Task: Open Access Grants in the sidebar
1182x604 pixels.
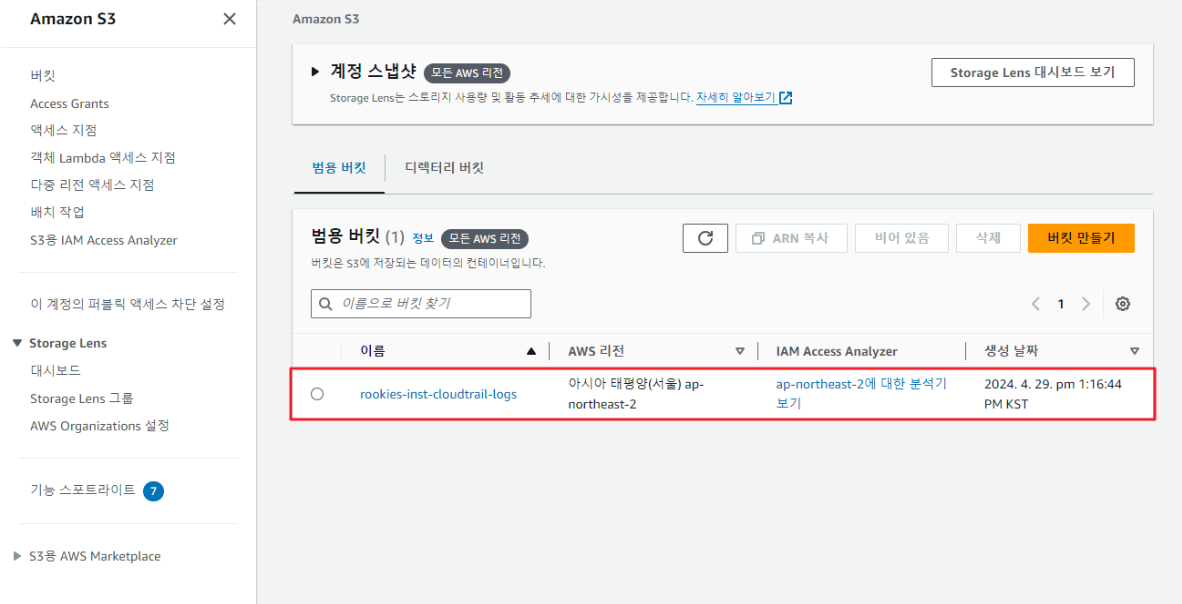Action: [x=69, y=103]
